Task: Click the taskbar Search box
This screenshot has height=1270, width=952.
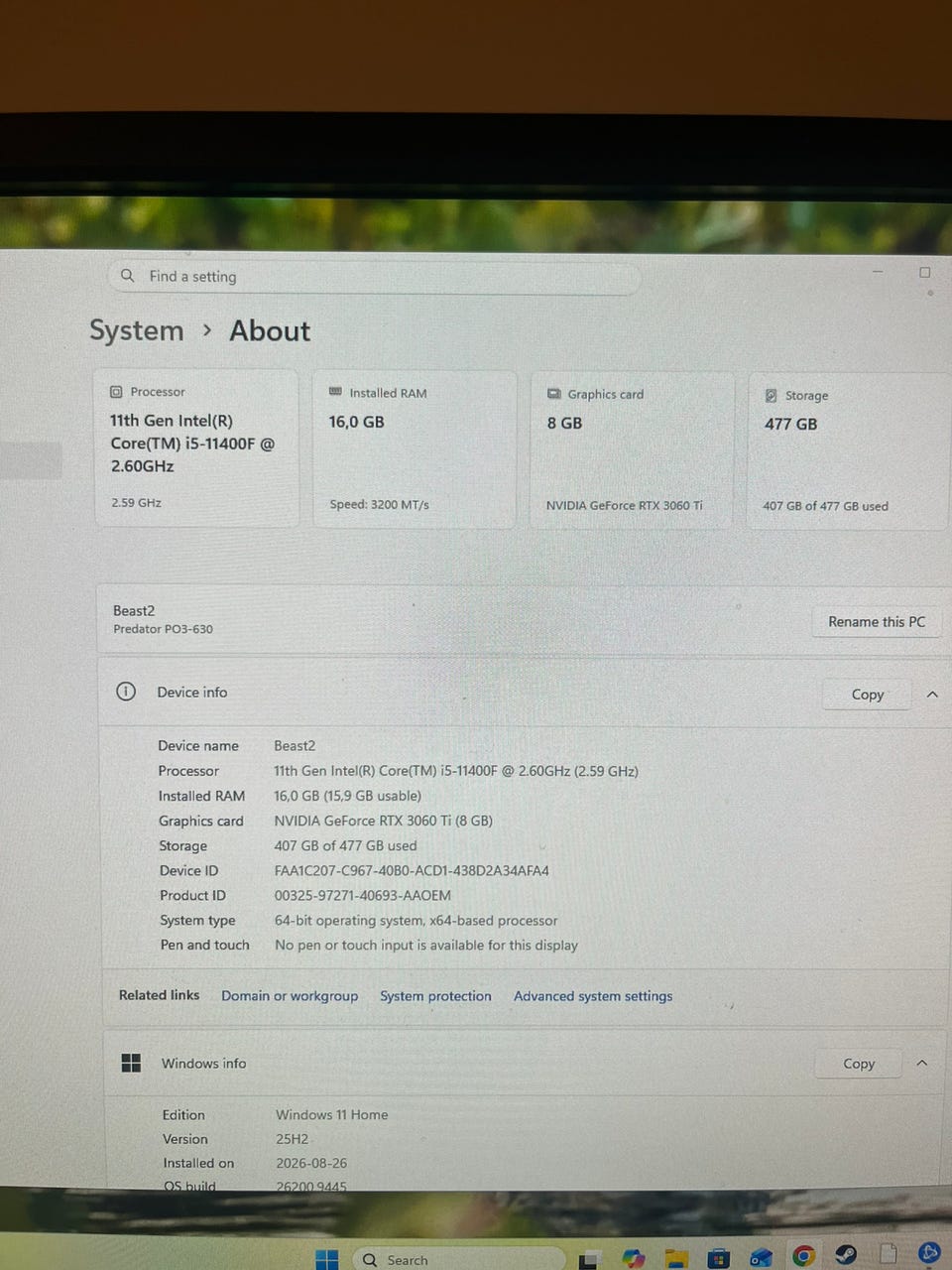Action: click(x=458, y=1260)
